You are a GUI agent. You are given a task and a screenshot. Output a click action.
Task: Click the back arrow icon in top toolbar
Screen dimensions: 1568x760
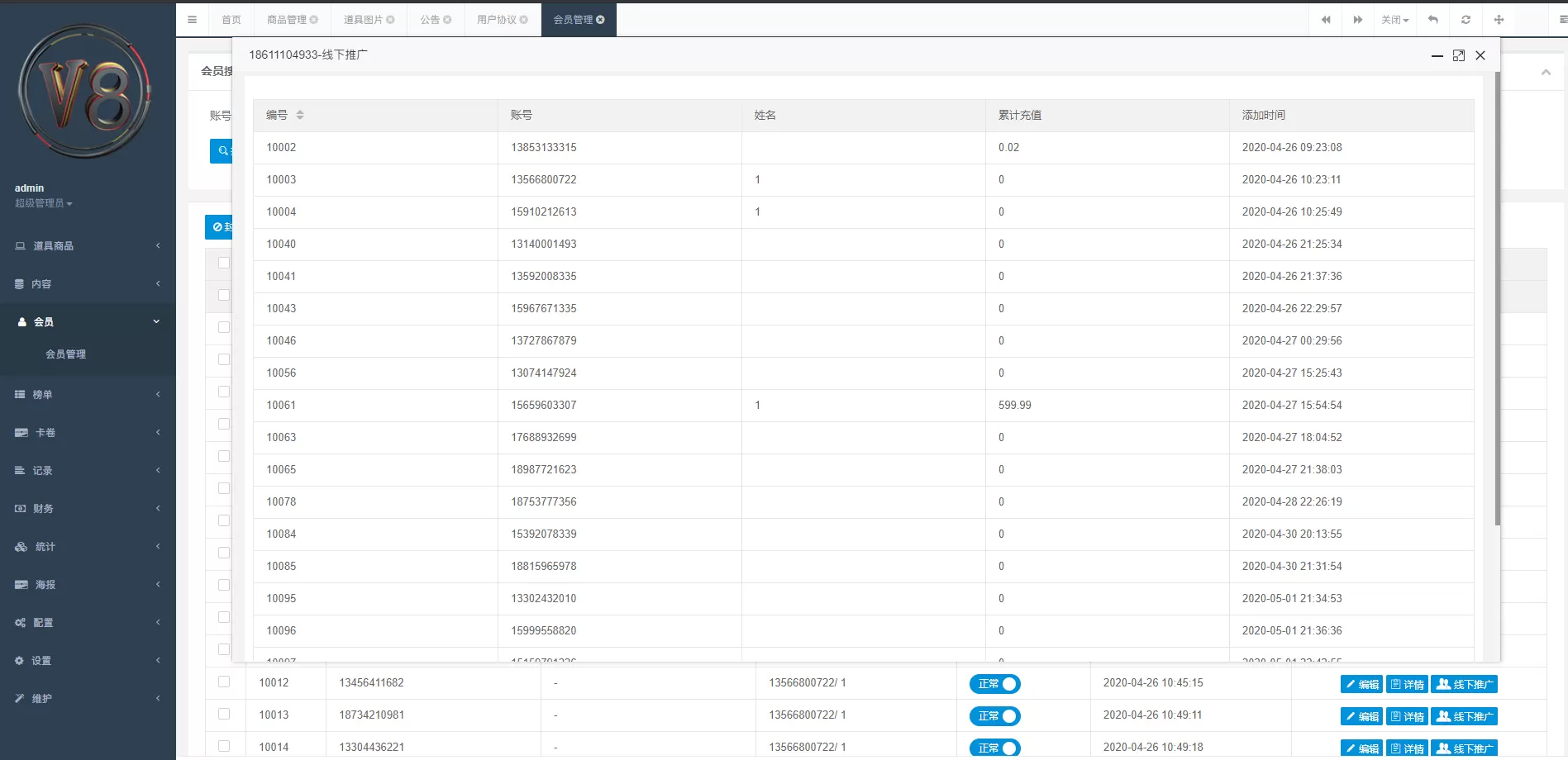point(1433,20)
